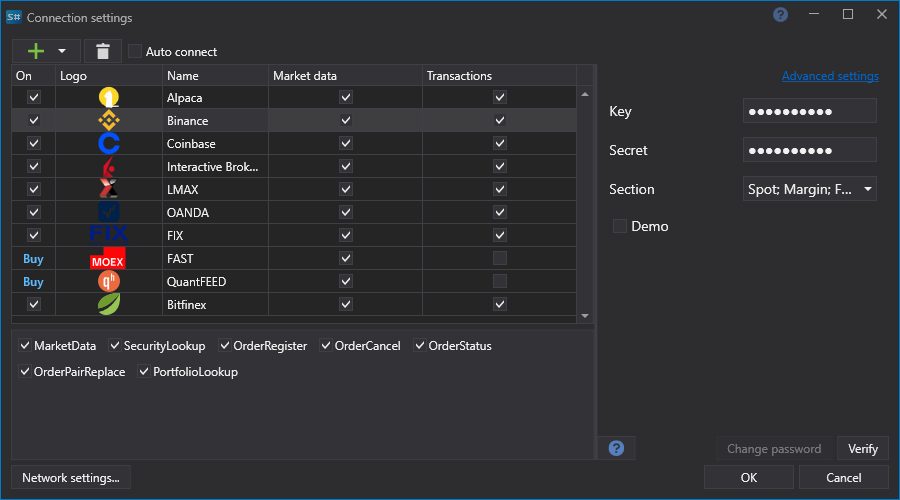Click the Binance logo icon
The width and height of the screenshot is (900, 500).
click(108, 121)
